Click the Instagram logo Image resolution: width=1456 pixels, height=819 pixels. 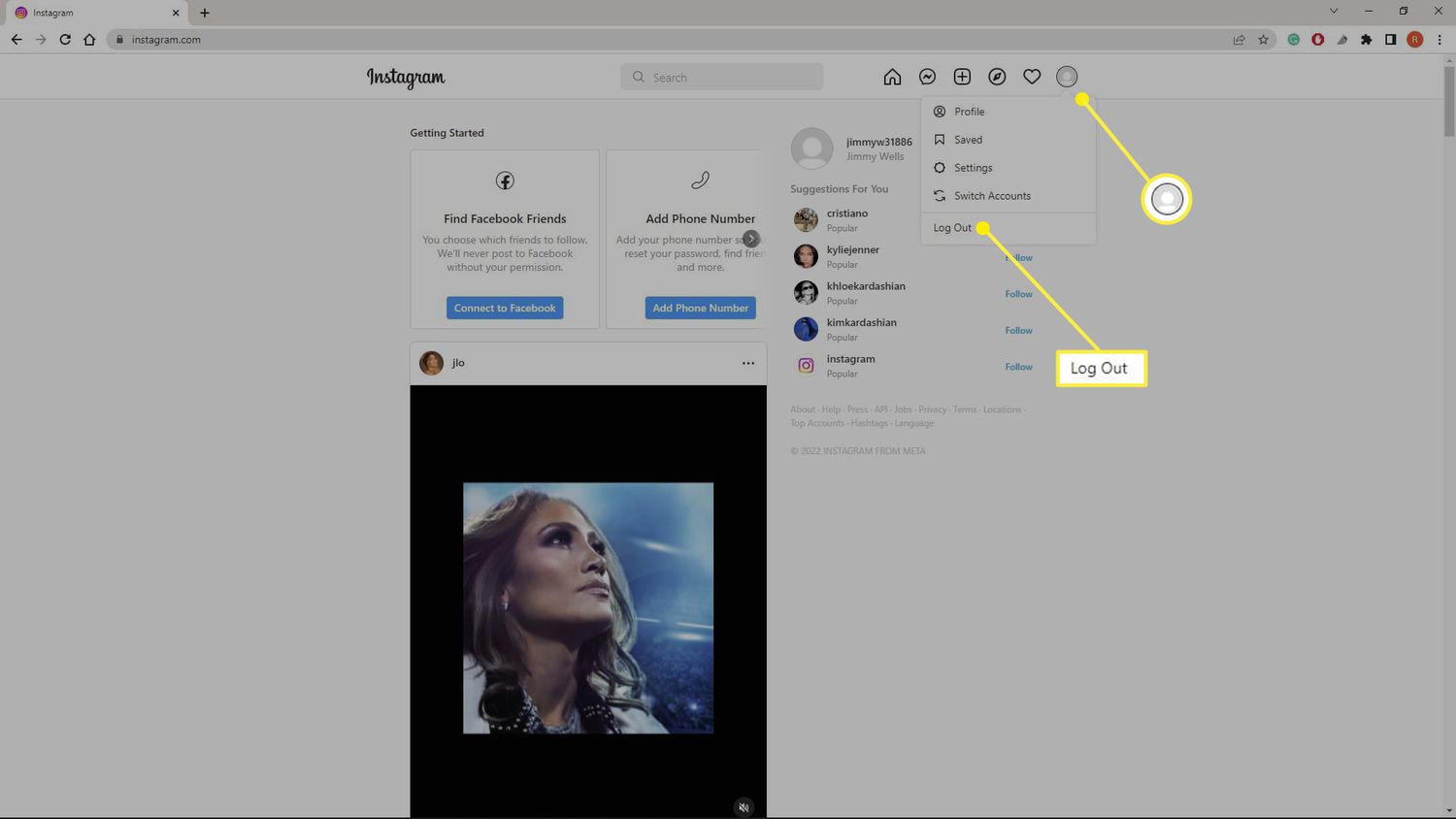pos(406,78)
